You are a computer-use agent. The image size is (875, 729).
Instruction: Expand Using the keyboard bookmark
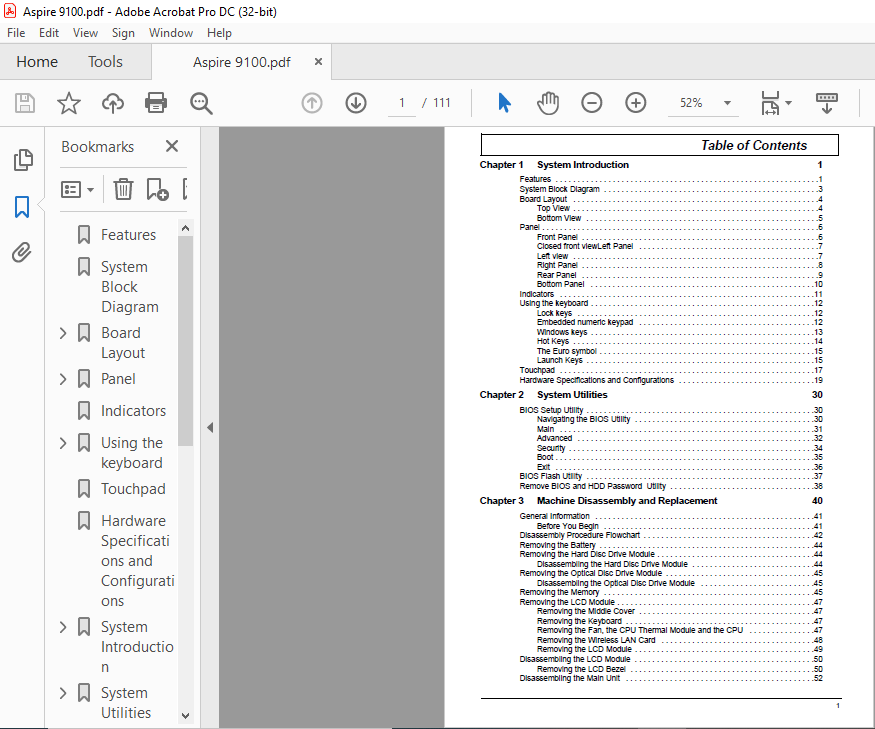[x=63, y=443]
